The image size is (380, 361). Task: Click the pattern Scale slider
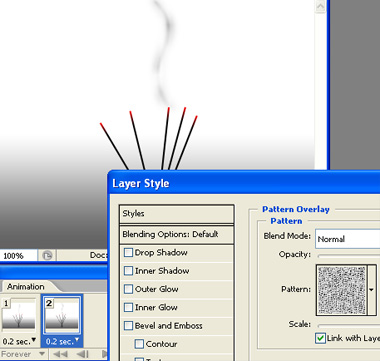(x=349, y=326)
